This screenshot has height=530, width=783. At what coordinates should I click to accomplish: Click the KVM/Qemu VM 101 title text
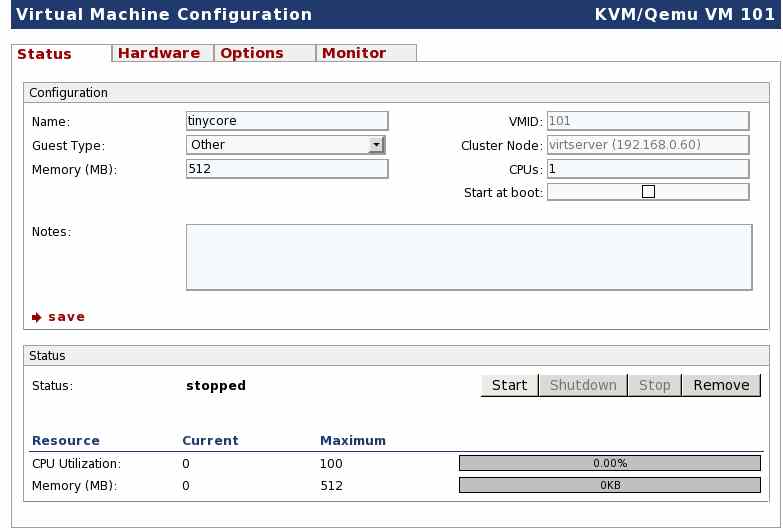(x=684, y=14)
